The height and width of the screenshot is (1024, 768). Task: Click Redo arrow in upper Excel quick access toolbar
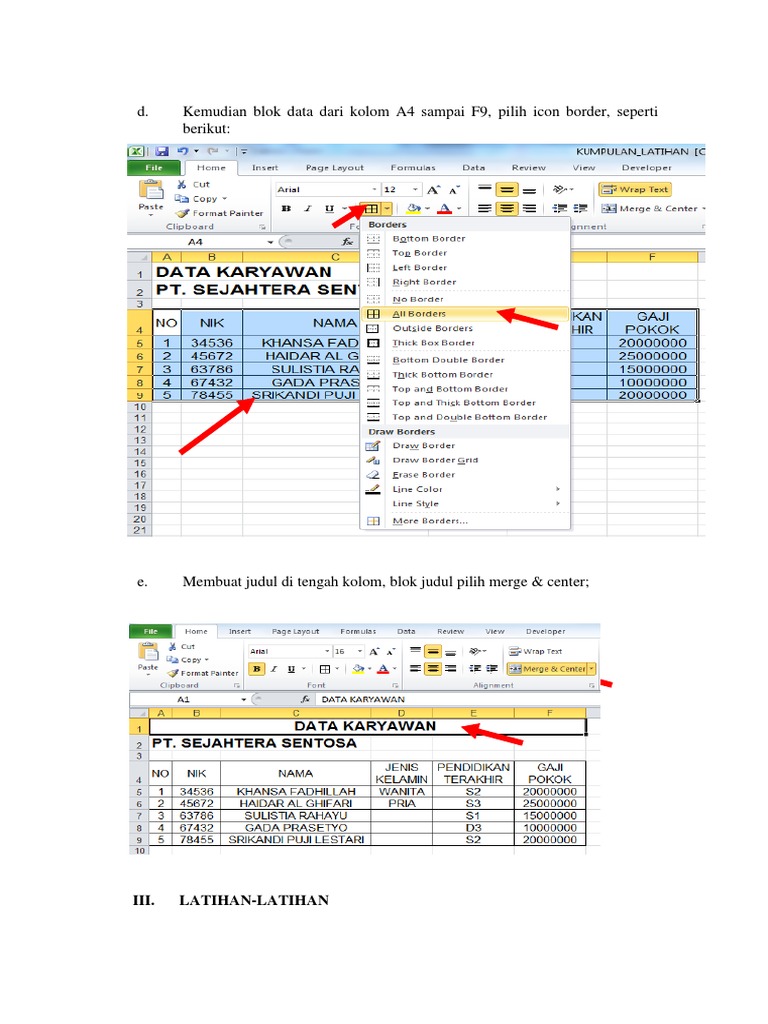coord(213,151)
